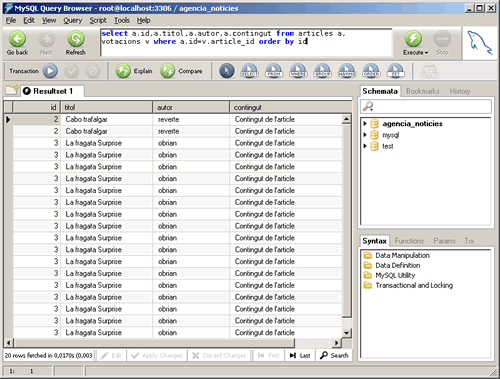
Task: Click the greyed create view icon
Action: [429, 71]
